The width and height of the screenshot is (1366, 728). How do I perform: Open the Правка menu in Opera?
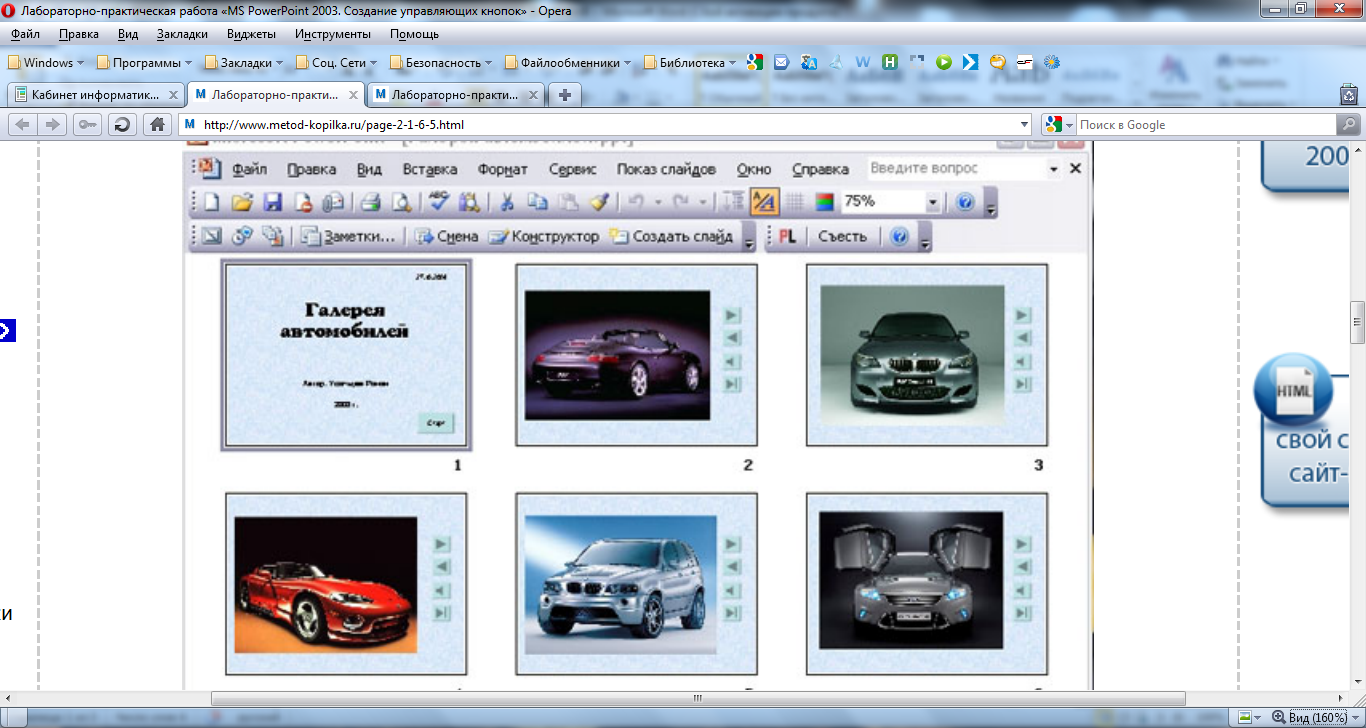[x=79, y=34]
